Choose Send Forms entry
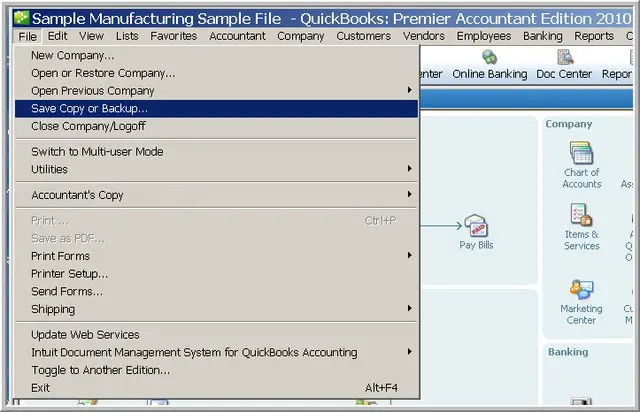 [216, 291]
